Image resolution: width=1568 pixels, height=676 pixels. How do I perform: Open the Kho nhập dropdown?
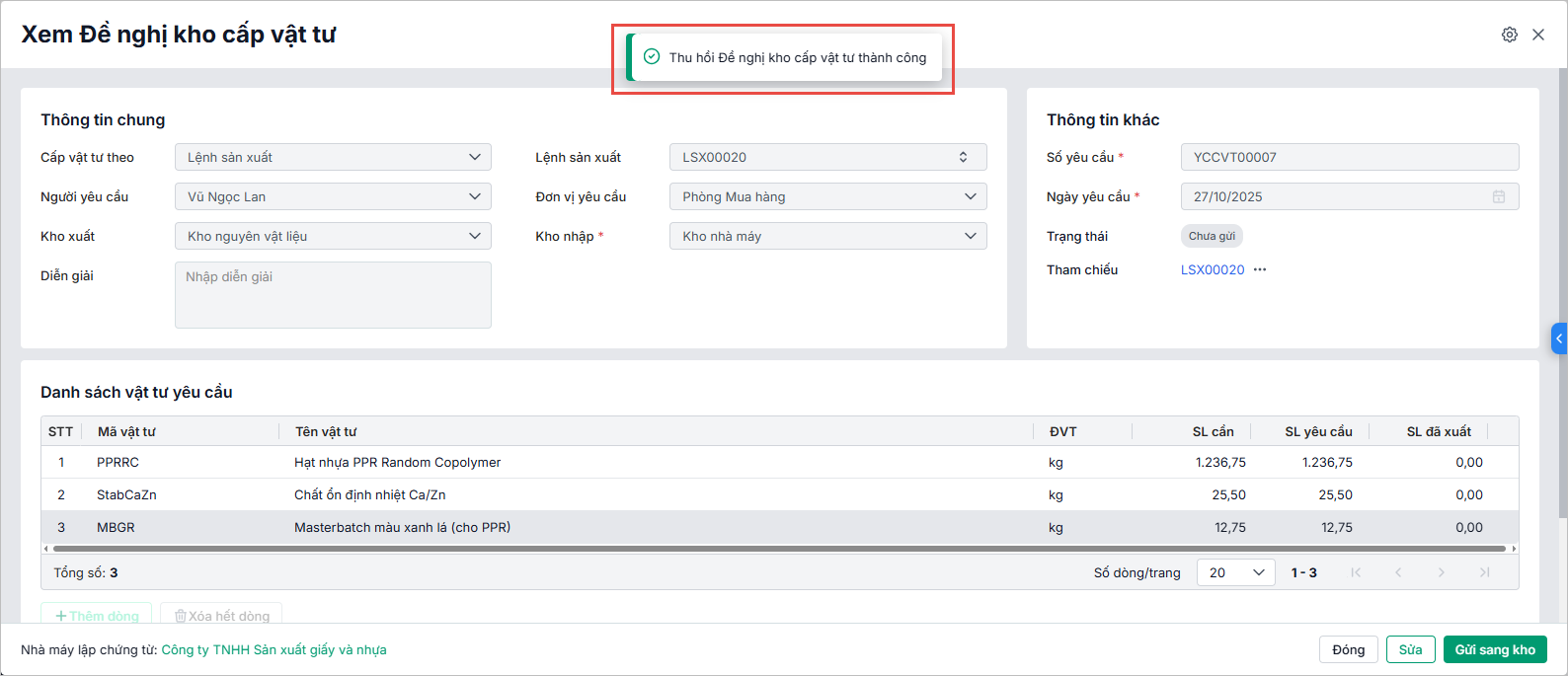[827, 236]
